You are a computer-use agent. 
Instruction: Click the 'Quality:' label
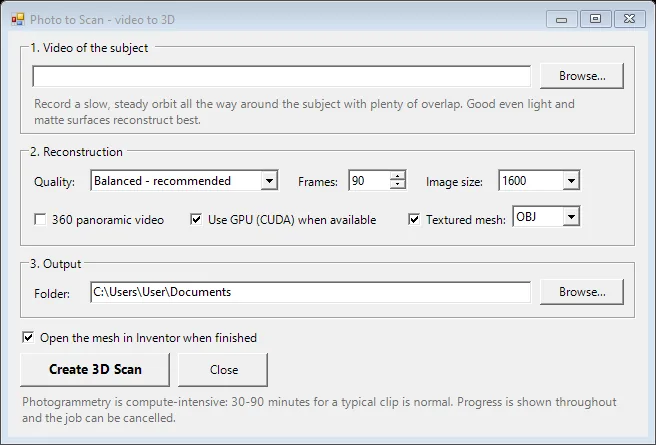(54, 182)
